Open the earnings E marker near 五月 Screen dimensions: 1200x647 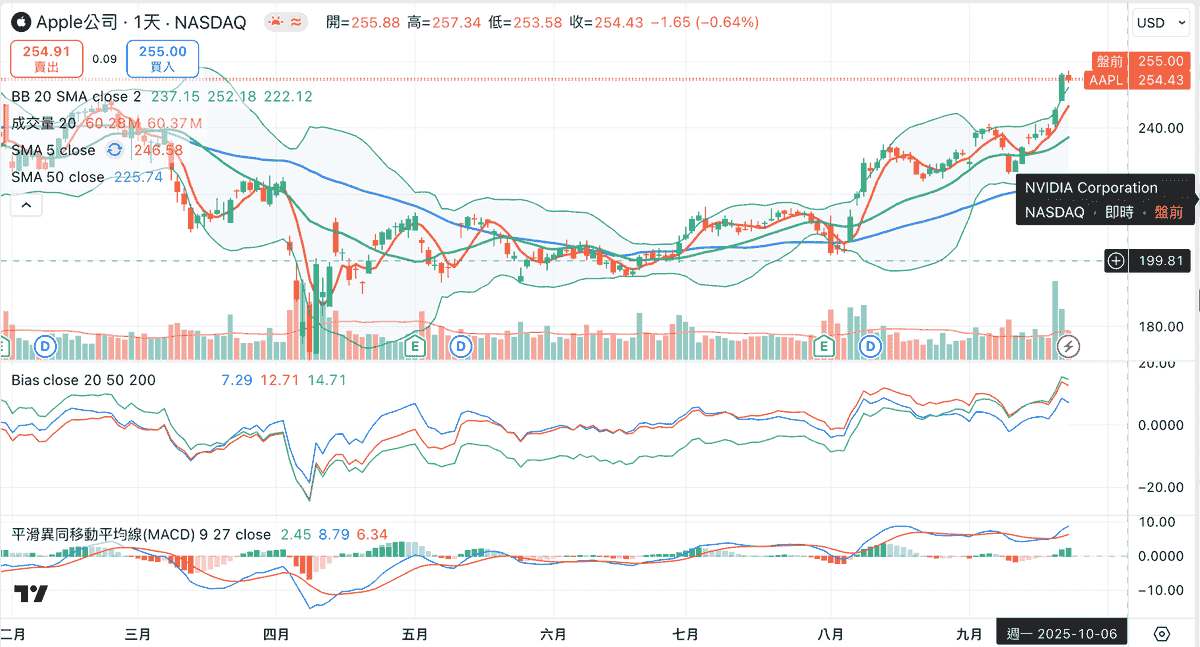[x=415, y=346]
